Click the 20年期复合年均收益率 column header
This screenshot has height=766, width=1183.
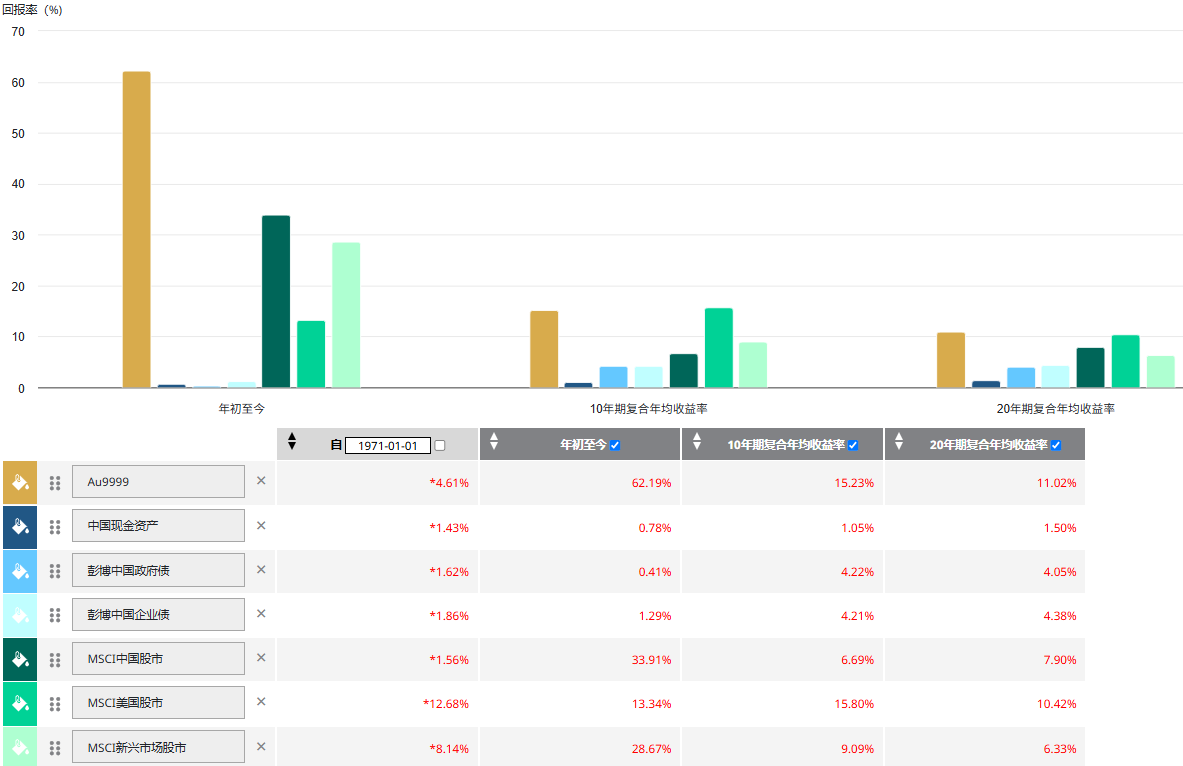pos(988,445)
